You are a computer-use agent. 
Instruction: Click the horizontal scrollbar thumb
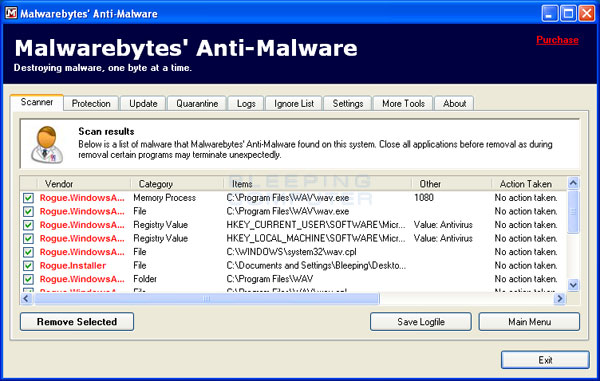pos(207,298)
